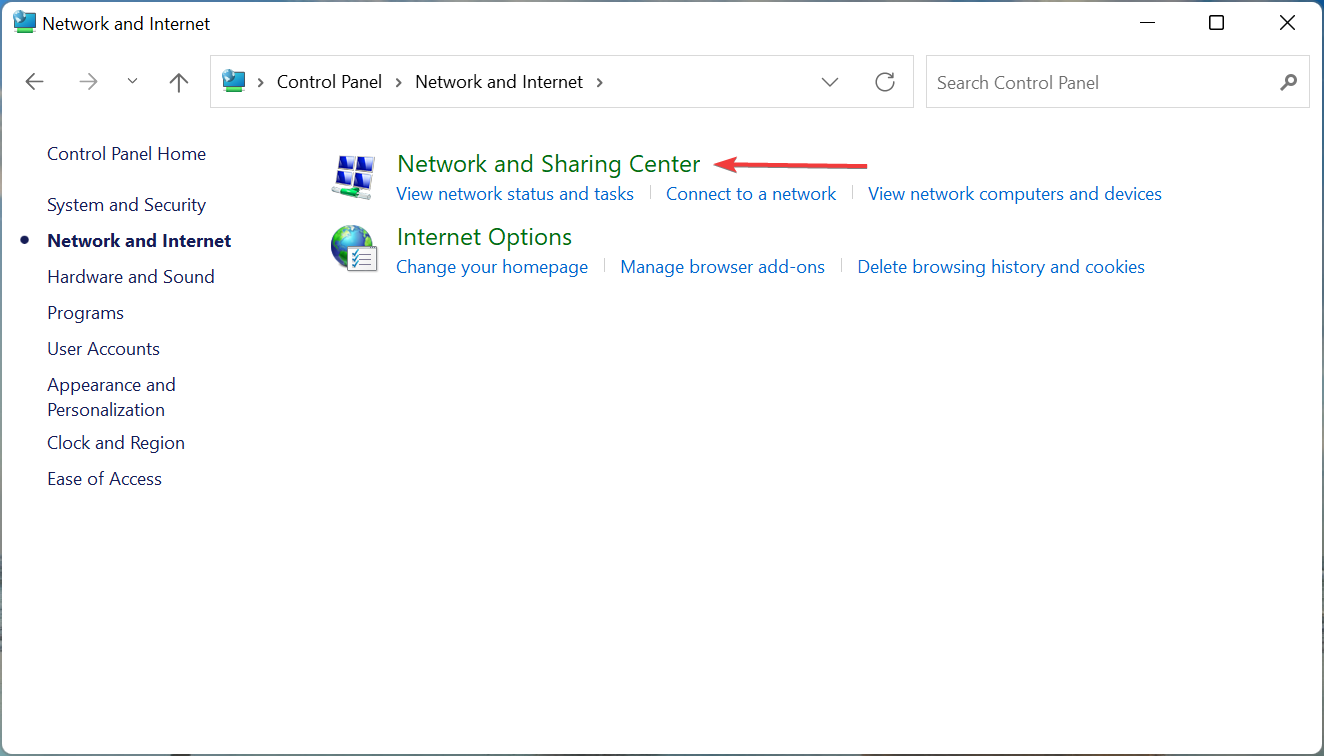Click the title bar Network and Internet icon
This screenshot has width=1324, height=756.
tap(22, 21)
